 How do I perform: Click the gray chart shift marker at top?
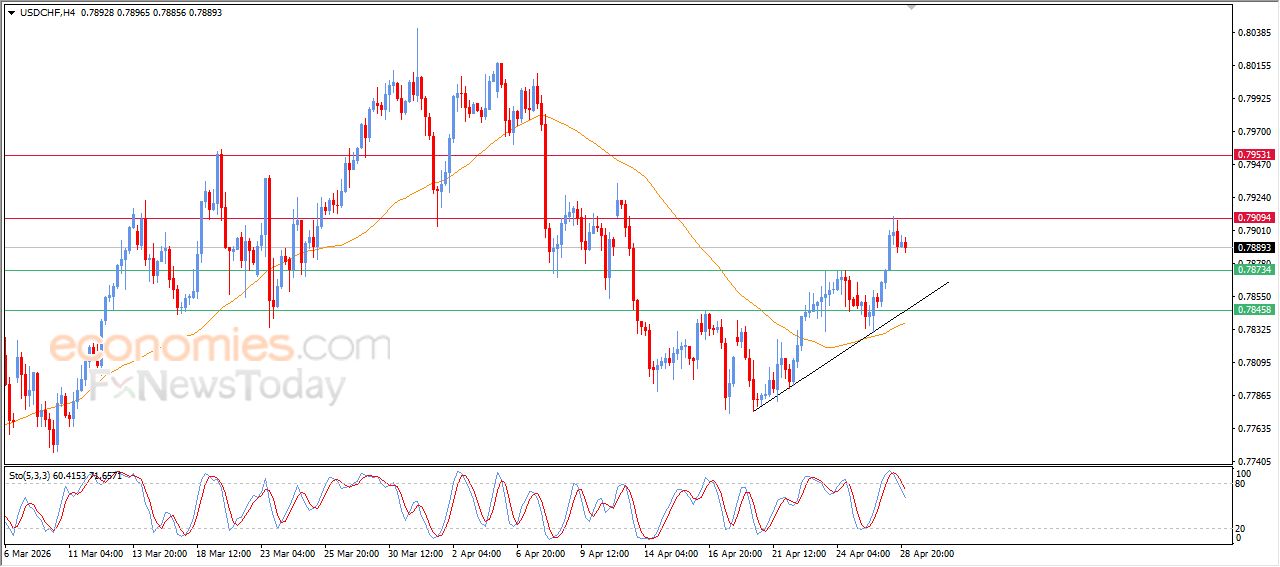pyautogui.click(x=910, y=7)
